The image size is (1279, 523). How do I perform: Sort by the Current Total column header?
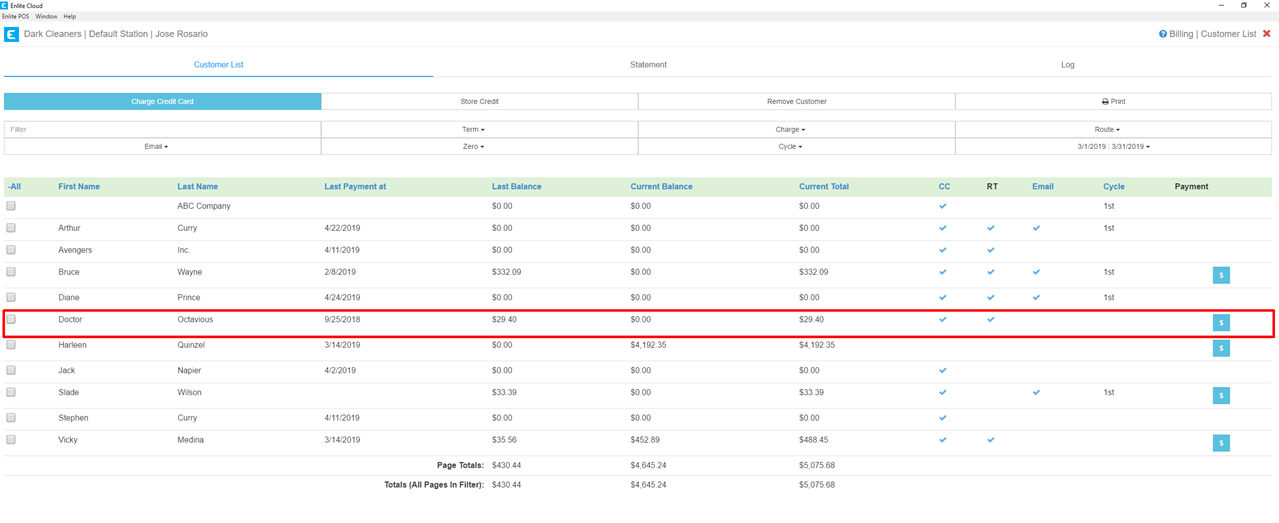click(x=824, y=187)
